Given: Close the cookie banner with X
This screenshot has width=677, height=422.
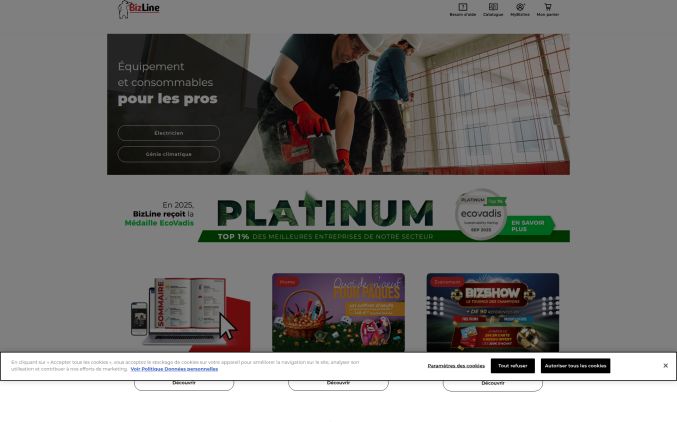Looking at the screenshot, I should 665,366.
